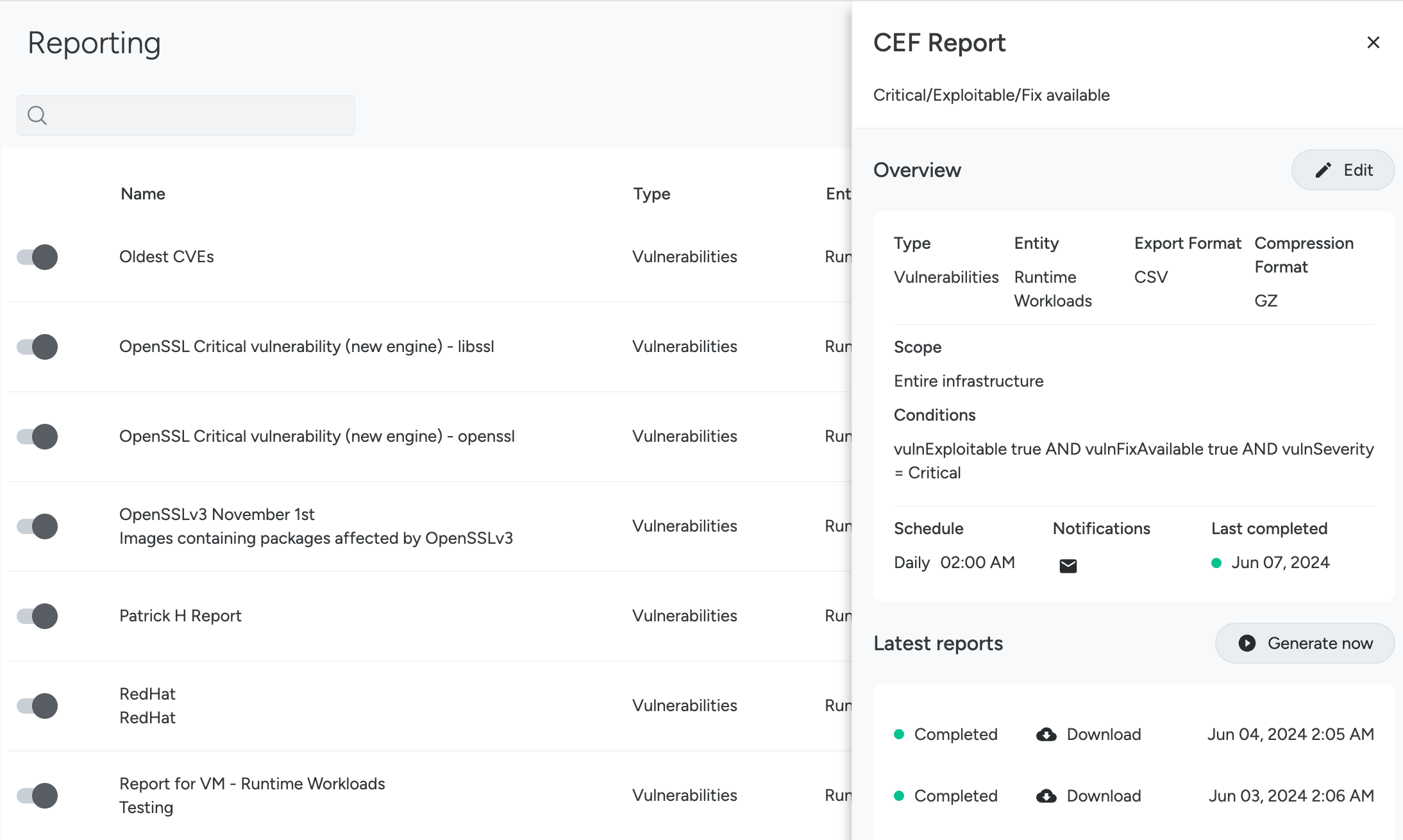This screenshot has height=840, width=1403.
Task: Click cloud download icon for Jun 04 report
Action: [1046, 735]
